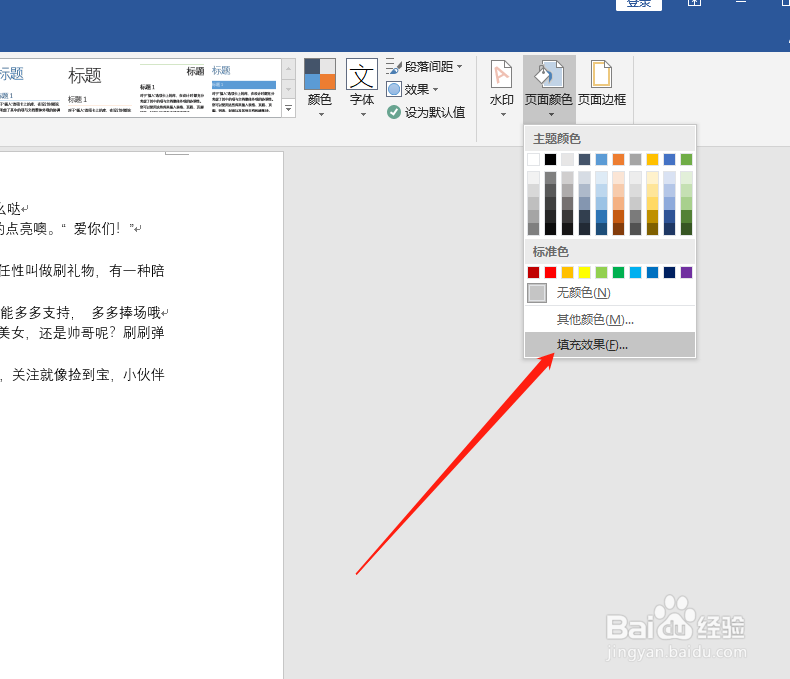Select dark red standard color swatch
Image resolution: width=790 pixels, height=679 pixels.
click(534, 273)
